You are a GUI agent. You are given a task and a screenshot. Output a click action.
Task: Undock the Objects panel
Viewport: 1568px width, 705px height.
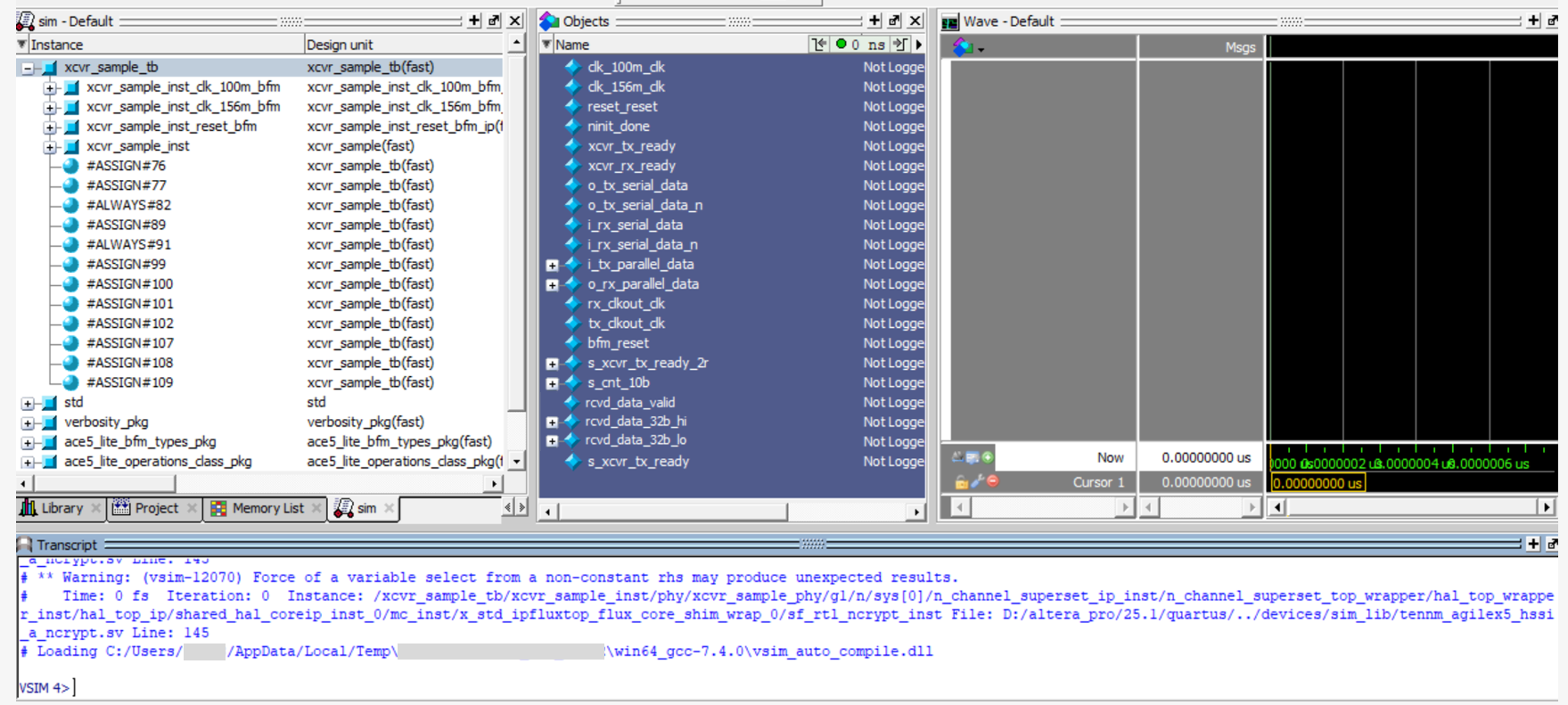(894, 20)
